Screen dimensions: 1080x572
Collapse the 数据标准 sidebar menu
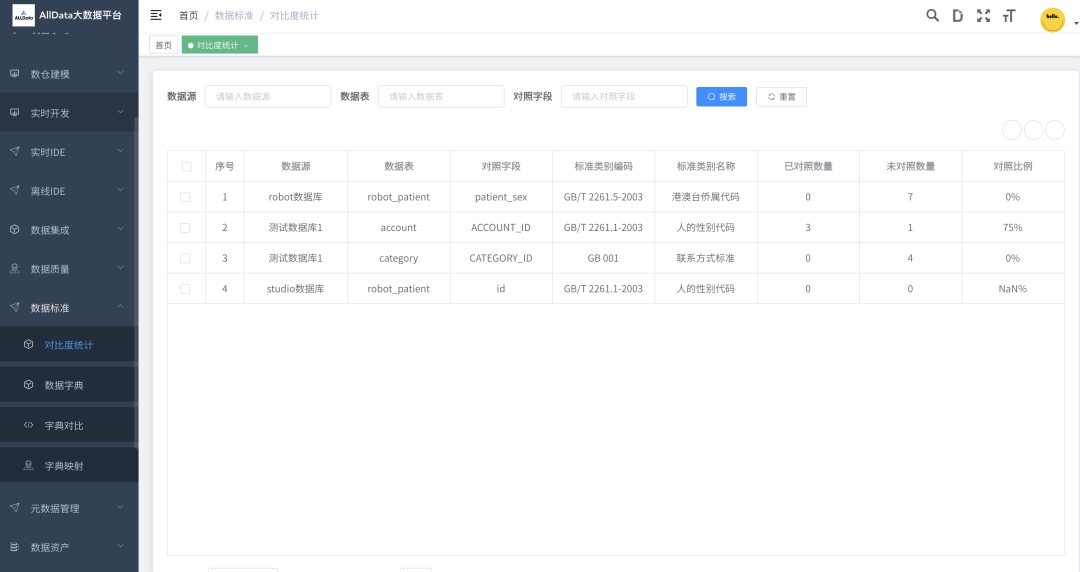point(68,308)
